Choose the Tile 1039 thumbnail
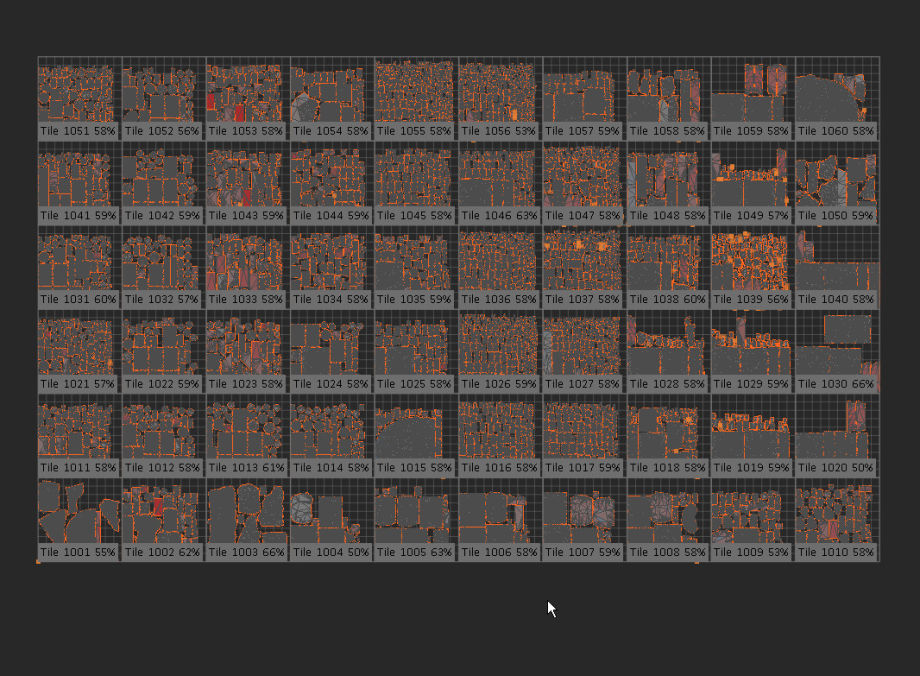This screenshot has width=920, height=676. (x=752, y=260)
